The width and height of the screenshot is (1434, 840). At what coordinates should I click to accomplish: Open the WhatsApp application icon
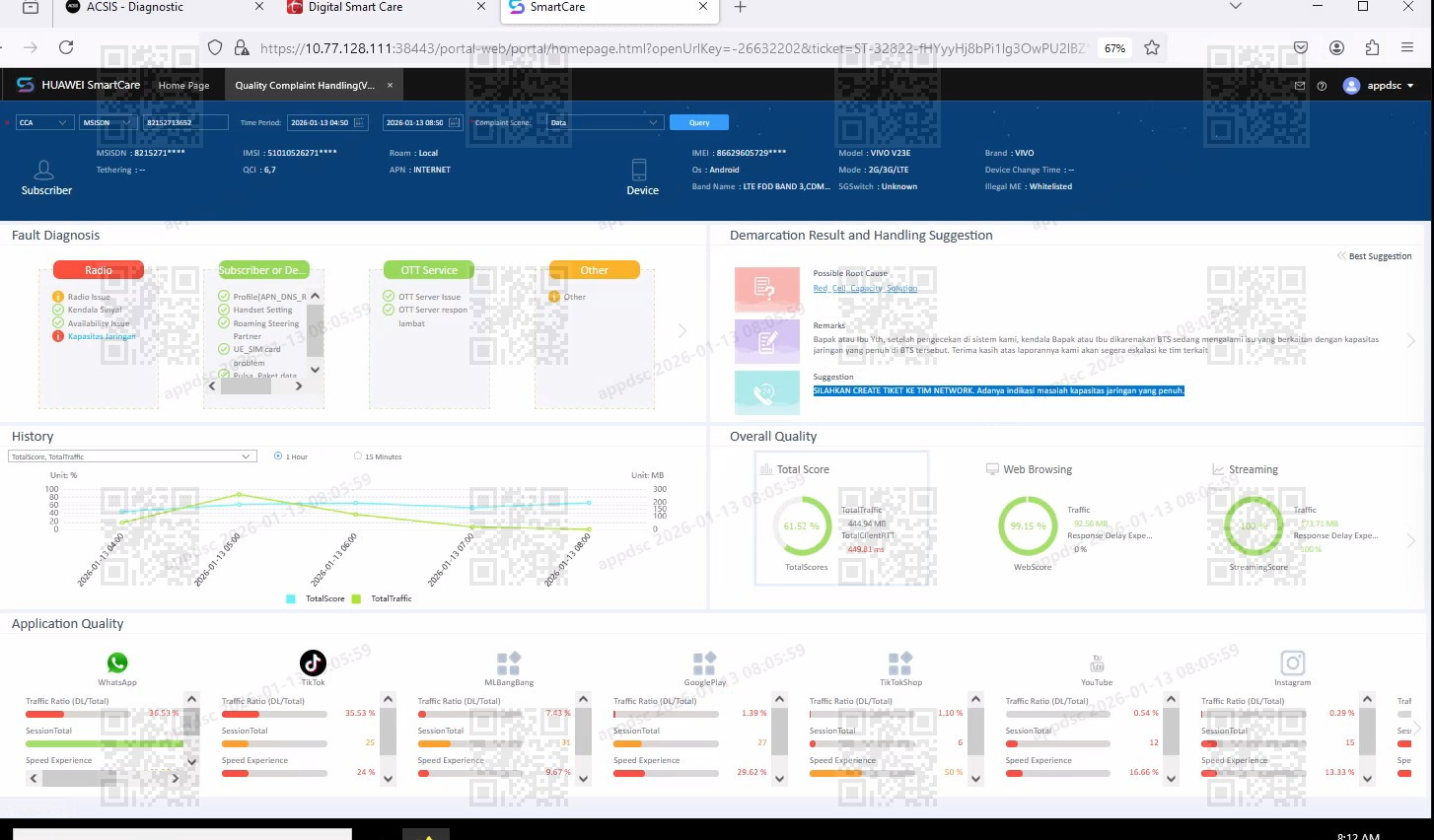pyautogui.click(x=117, y=663)
